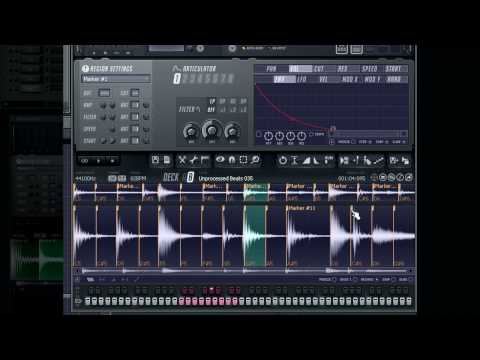The width and height of the screenshot is (480, 360).
Task: Apply the fade in ramp icon
Action: [306, 161]
